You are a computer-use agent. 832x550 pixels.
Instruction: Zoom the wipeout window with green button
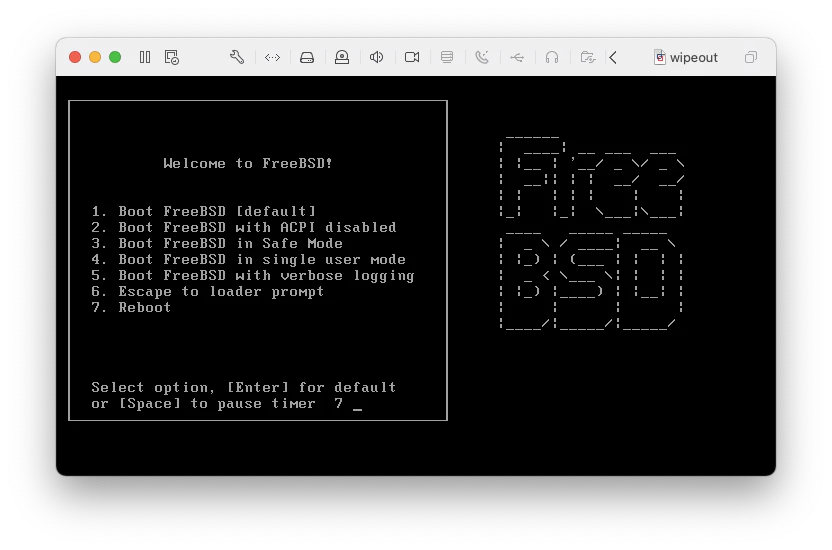[x=115, y=57]
